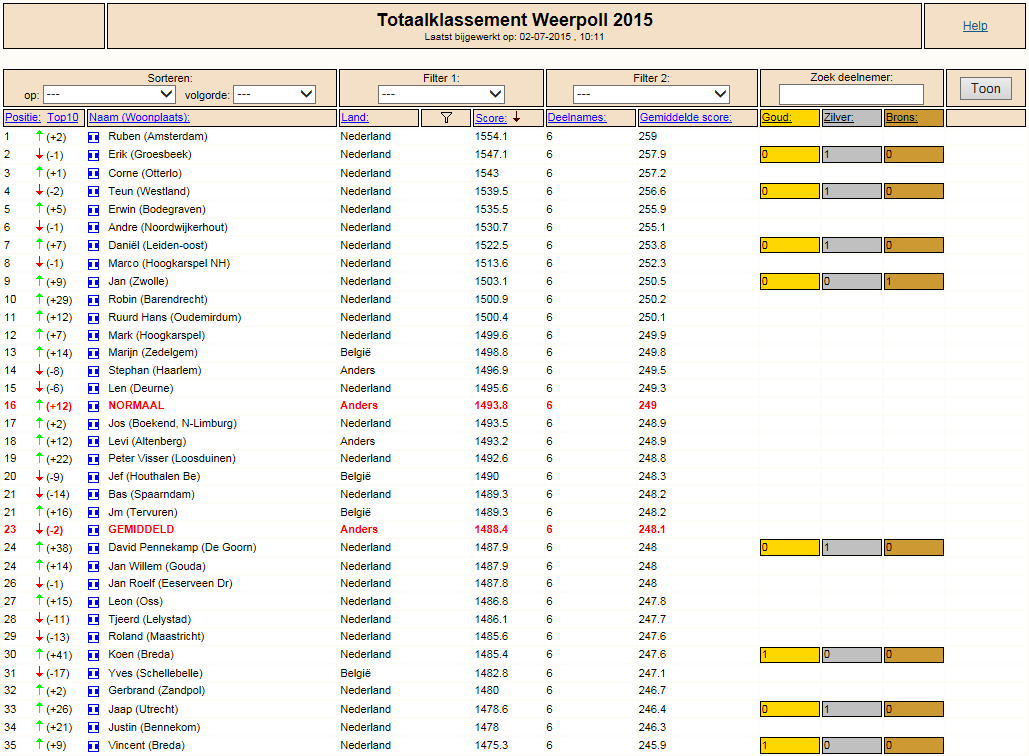Open the Help link
1029x756 pixels.
975,26
